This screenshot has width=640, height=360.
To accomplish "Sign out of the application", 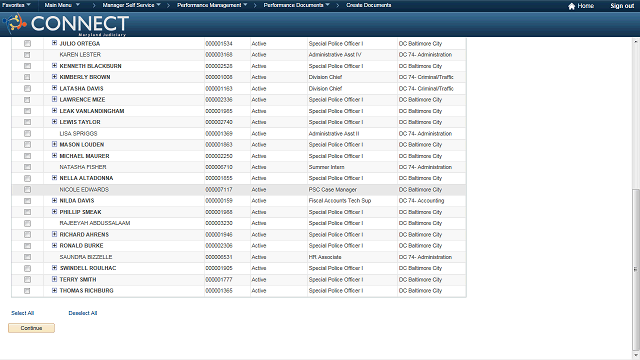I will (622, 6).
